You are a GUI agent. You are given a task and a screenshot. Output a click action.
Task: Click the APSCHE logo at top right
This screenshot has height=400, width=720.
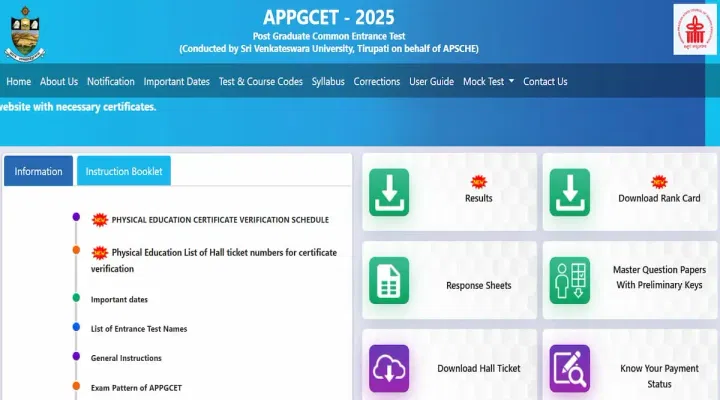694,30
